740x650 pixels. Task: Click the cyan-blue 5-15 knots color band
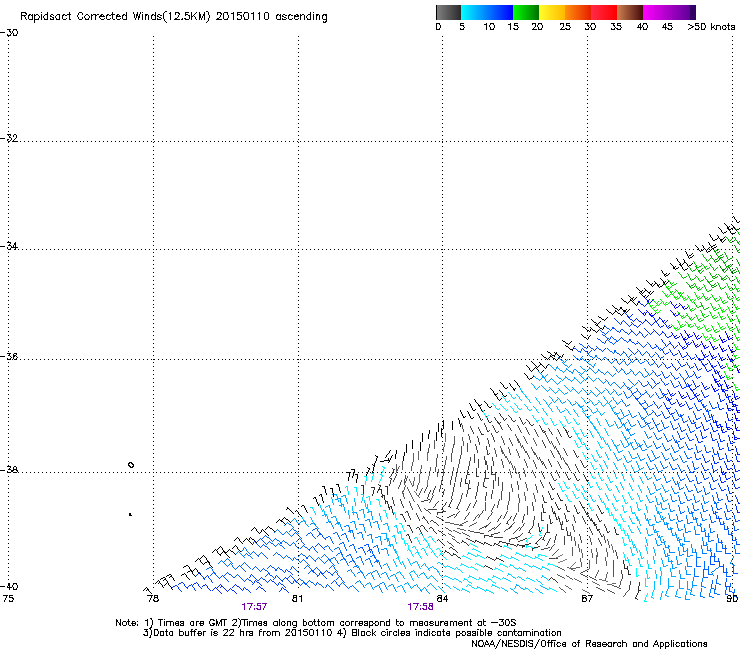click(487, 12)
